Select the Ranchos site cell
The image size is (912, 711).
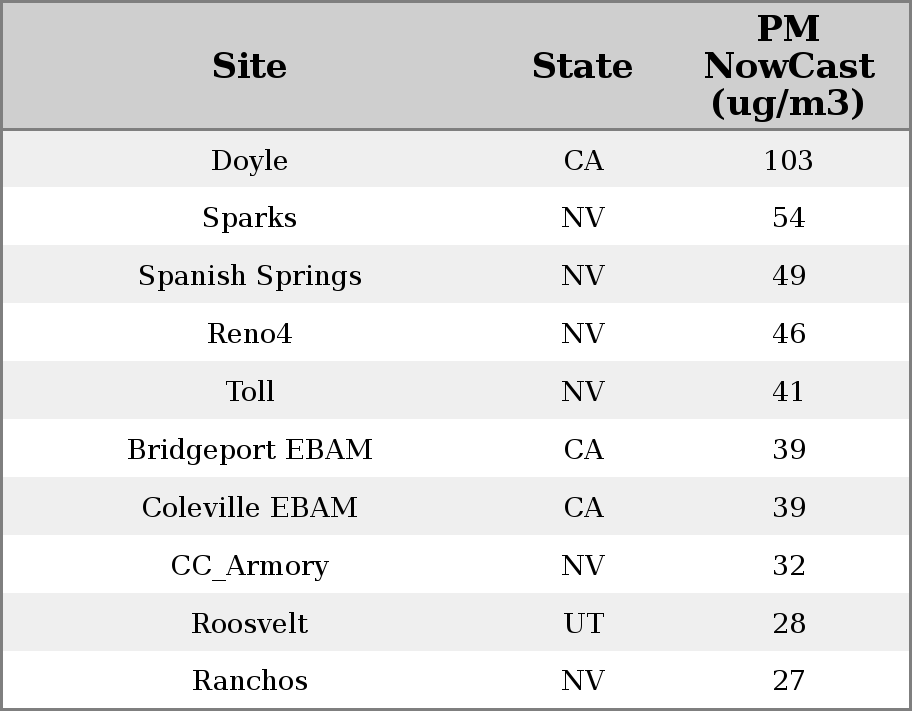(x=249, y=681)
